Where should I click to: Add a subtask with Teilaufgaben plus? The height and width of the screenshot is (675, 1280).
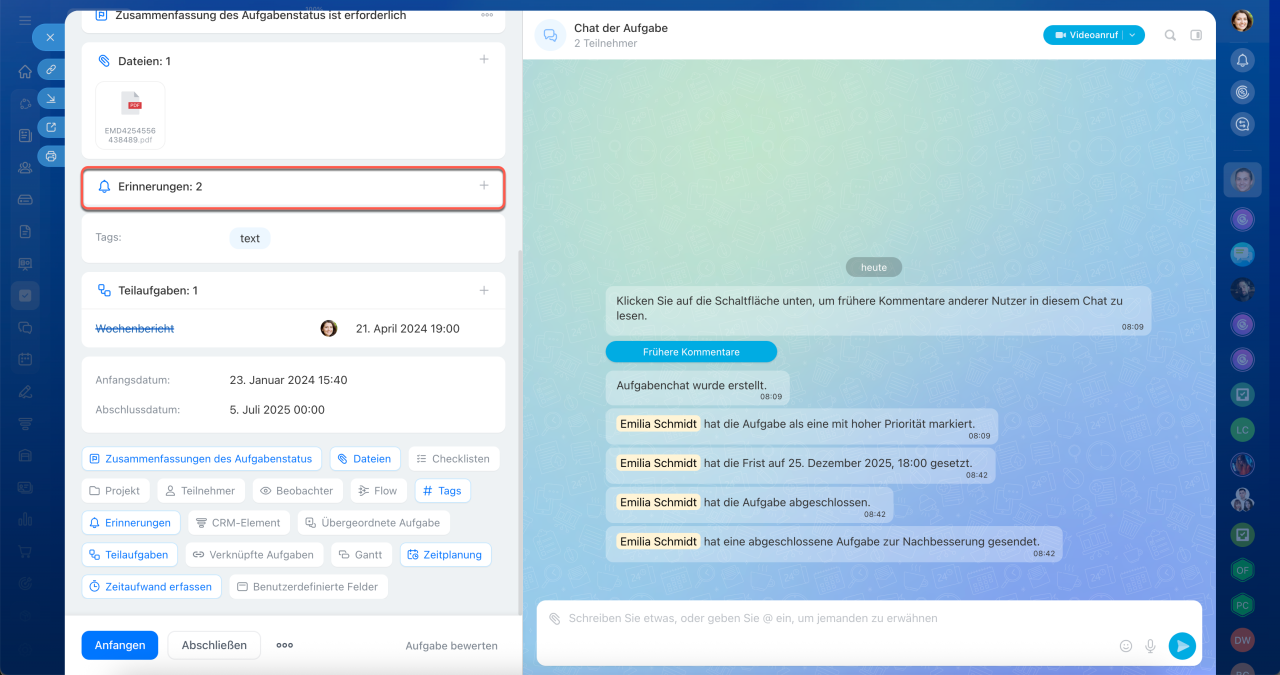(484, 290)
